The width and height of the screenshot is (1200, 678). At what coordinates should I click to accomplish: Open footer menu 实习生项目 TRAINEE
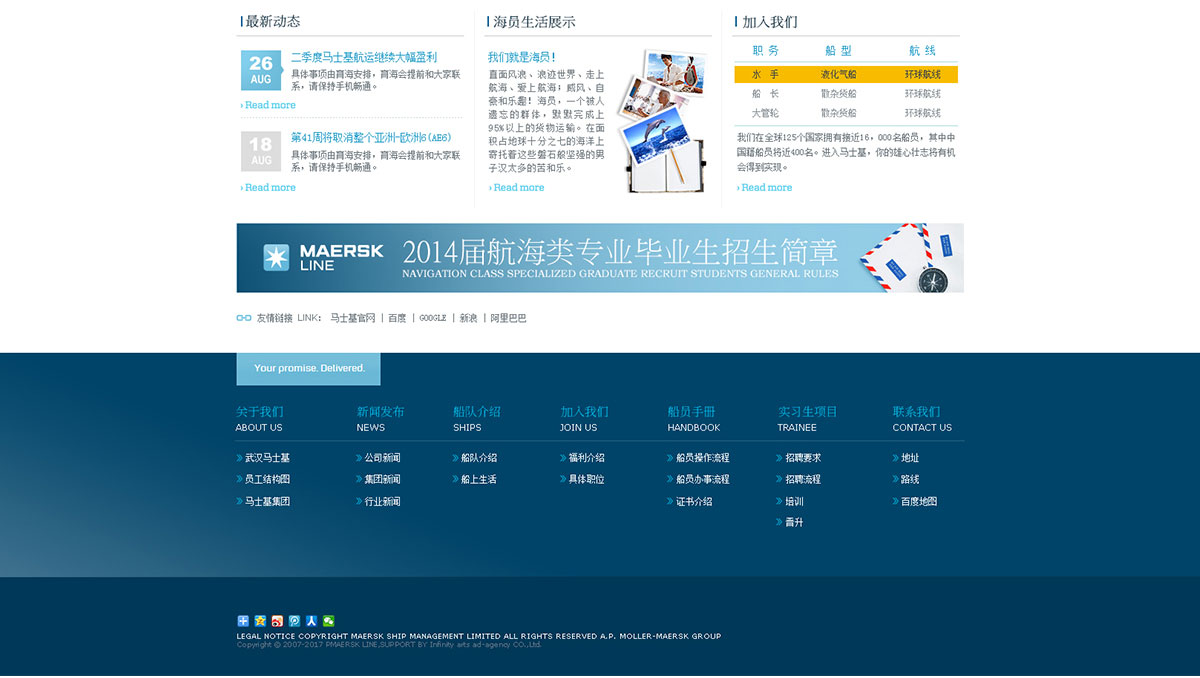click(808, 419)
